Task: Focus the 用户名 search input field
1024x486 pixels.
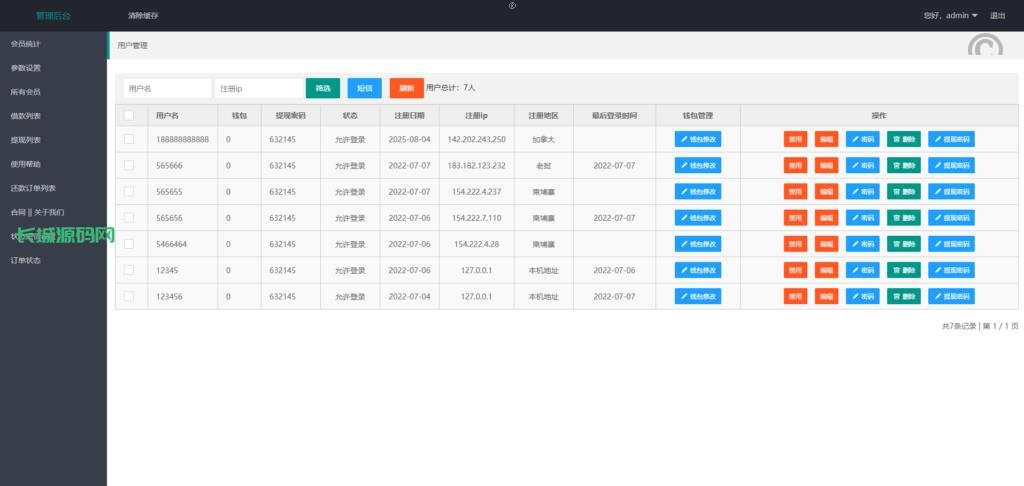Action: point(167,88)
